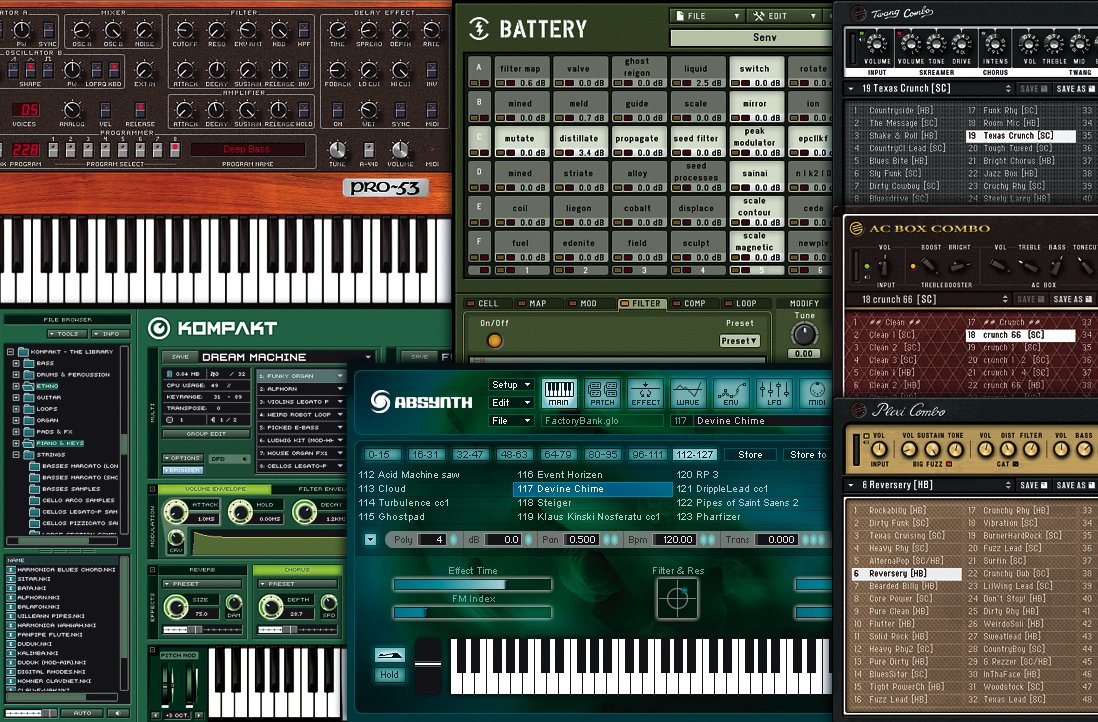This screenshot has height=722, width=1098.
Task: Expand the Guitar folder in Kompakt browser
Action: point(15,397)
